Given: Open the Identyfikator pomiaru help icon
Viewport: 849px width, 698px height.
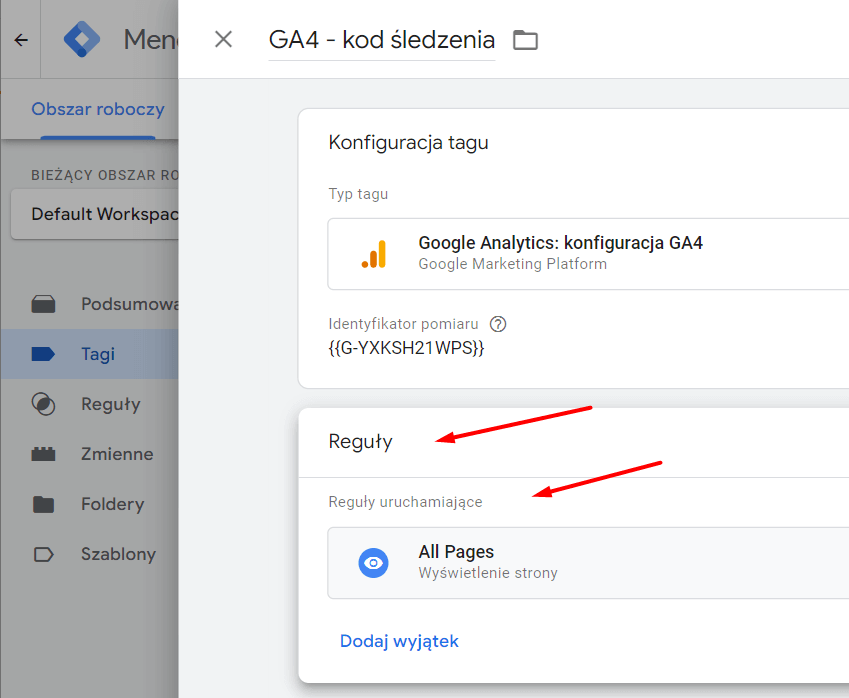Looking at the screenshot, I should point(498,324).
